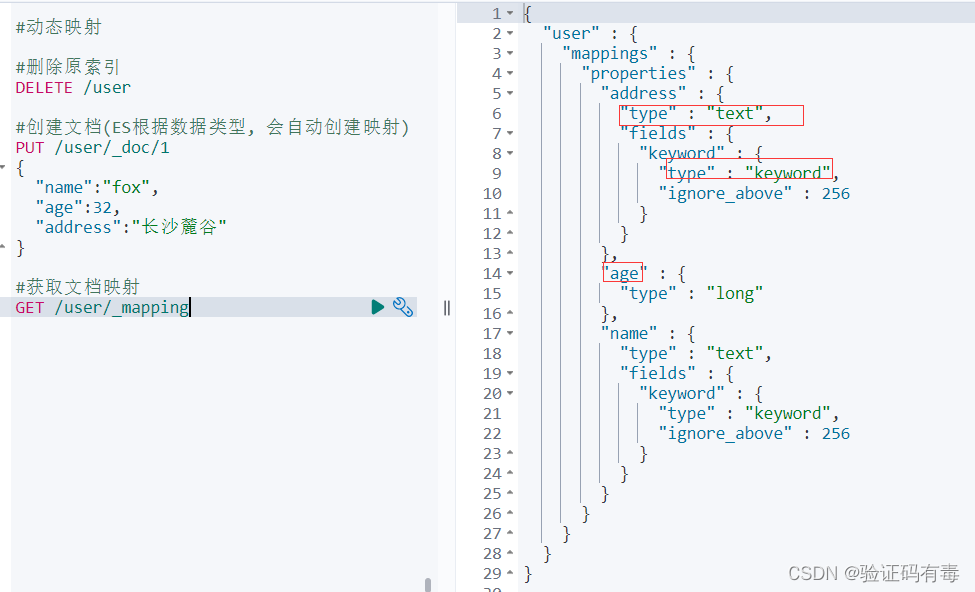Open the wrench options menu
Image resolution: width=975 pixels, height=592 pixels.
(x=403, y=307)
